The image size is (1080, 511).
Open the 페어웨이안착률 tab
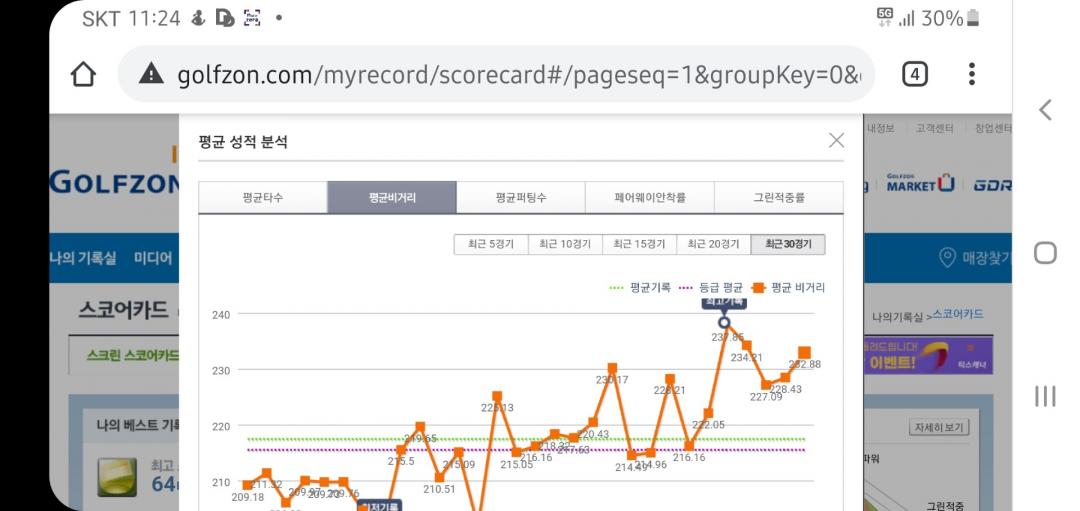tap(649, 198)
